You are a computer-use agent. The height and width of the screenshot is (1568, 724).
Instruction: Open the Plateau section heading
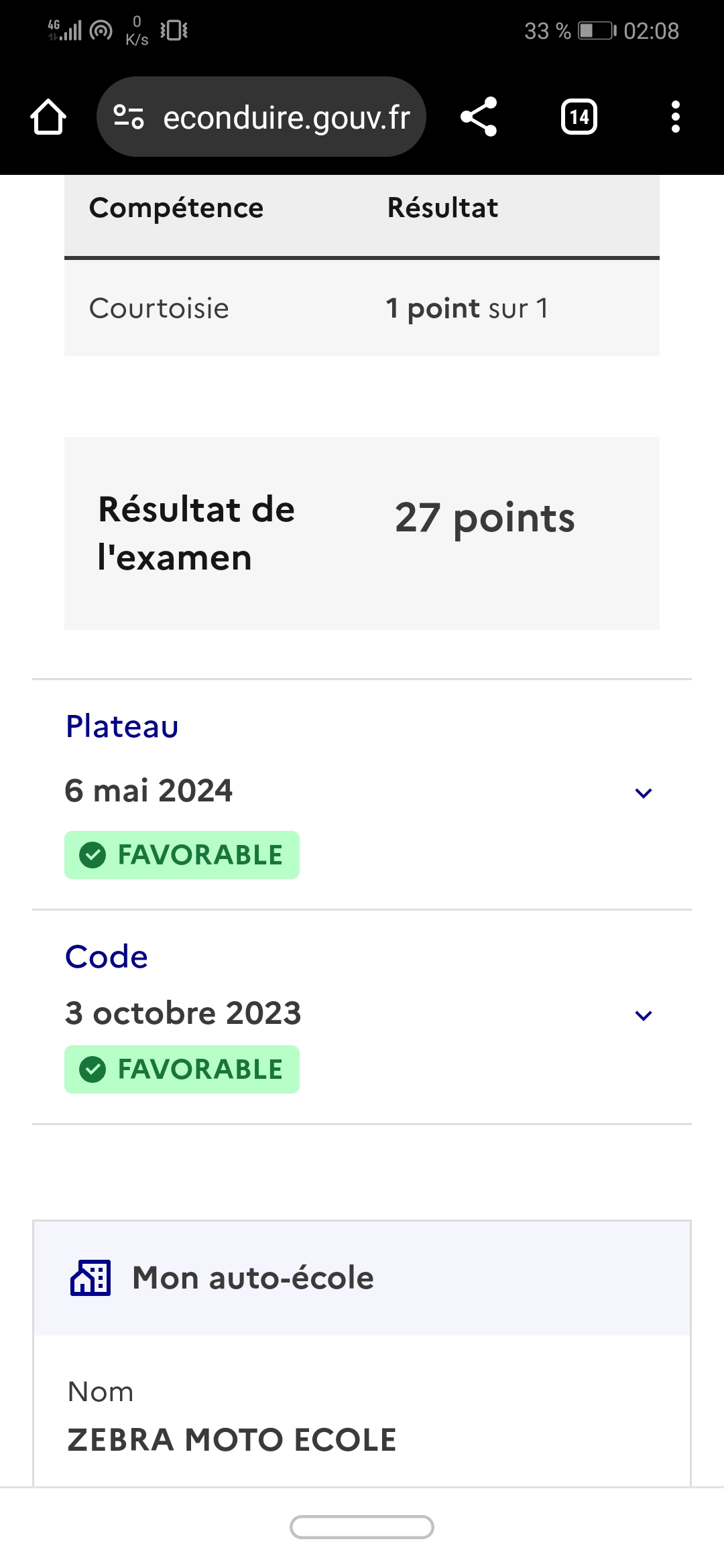122,726
